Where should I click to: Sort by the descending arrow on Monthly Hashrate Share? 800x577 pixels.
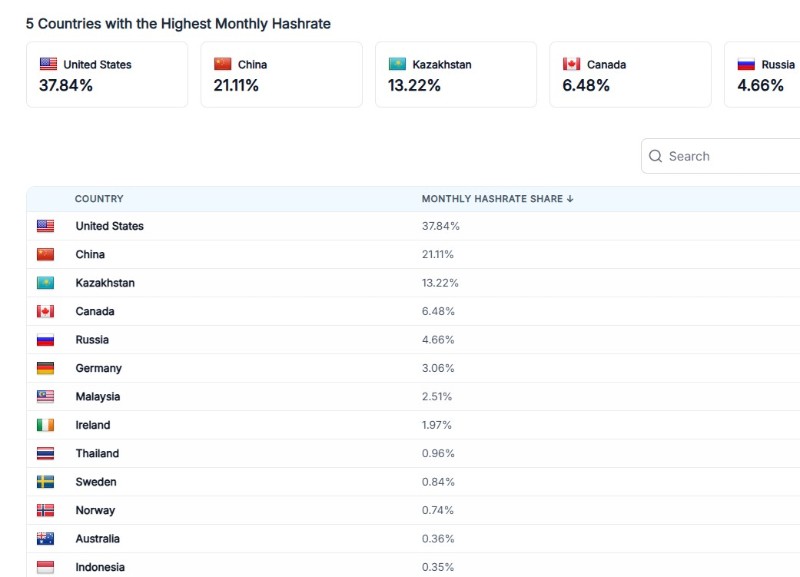pyautogui.click(x=570, y=198)
